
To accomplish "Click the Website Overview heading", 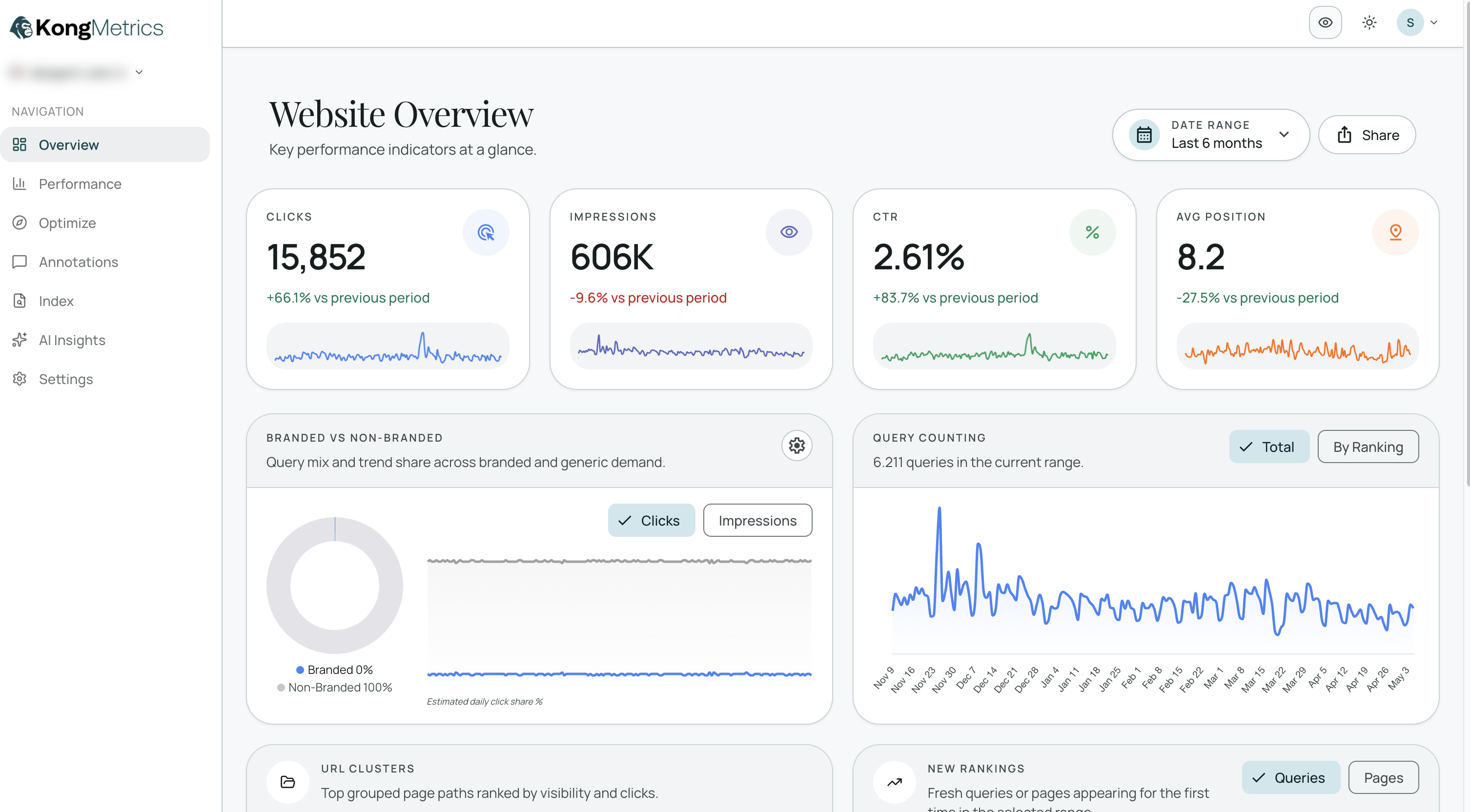I will (401, 114).
